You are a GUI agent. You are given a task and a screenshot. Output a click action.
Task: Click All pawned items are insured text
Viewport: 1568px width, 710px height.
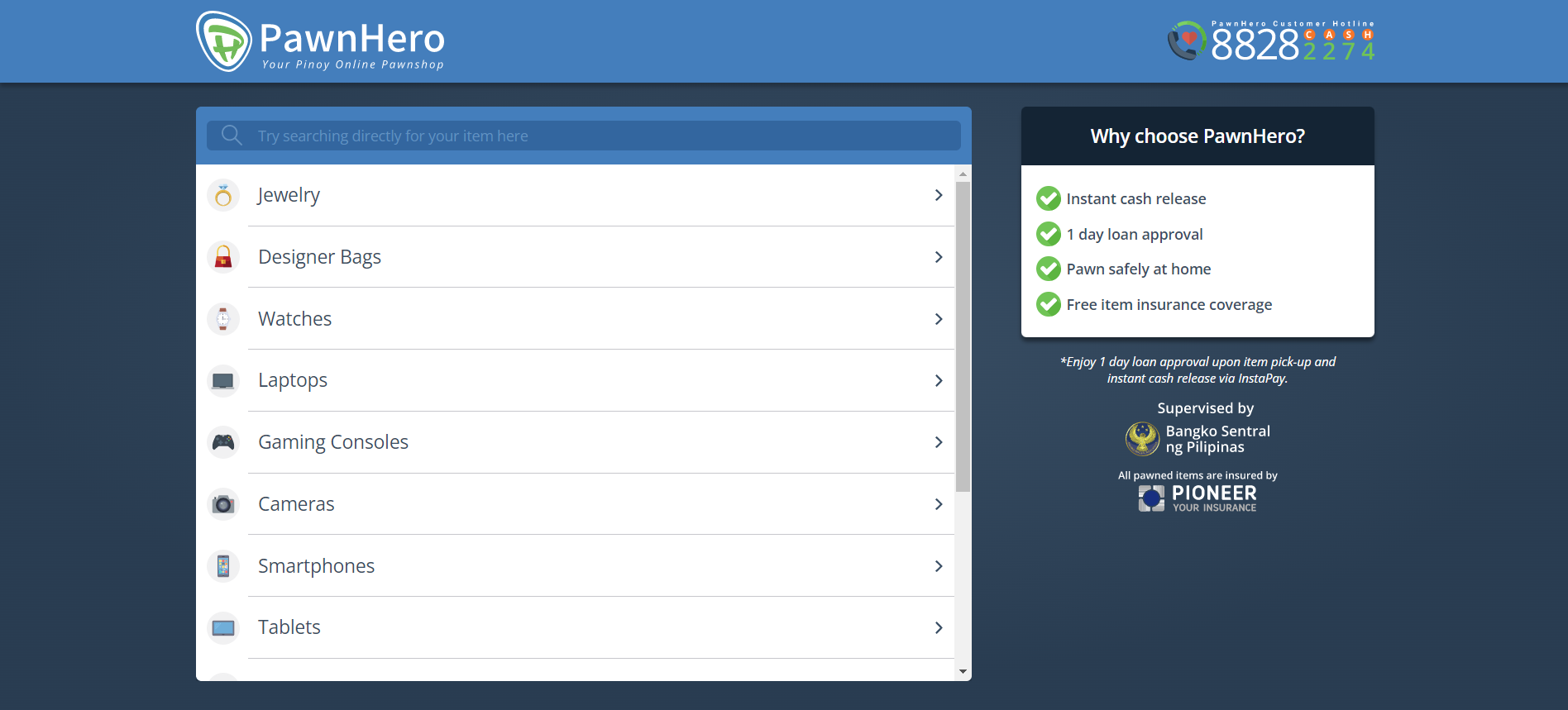pos(1198,475)
